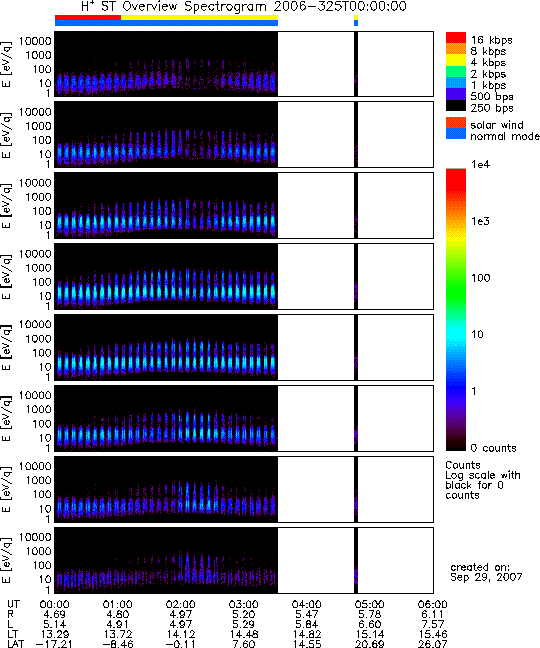Click the L value 7.57
This screenshot has width=540, height=648.
[433, 624]
